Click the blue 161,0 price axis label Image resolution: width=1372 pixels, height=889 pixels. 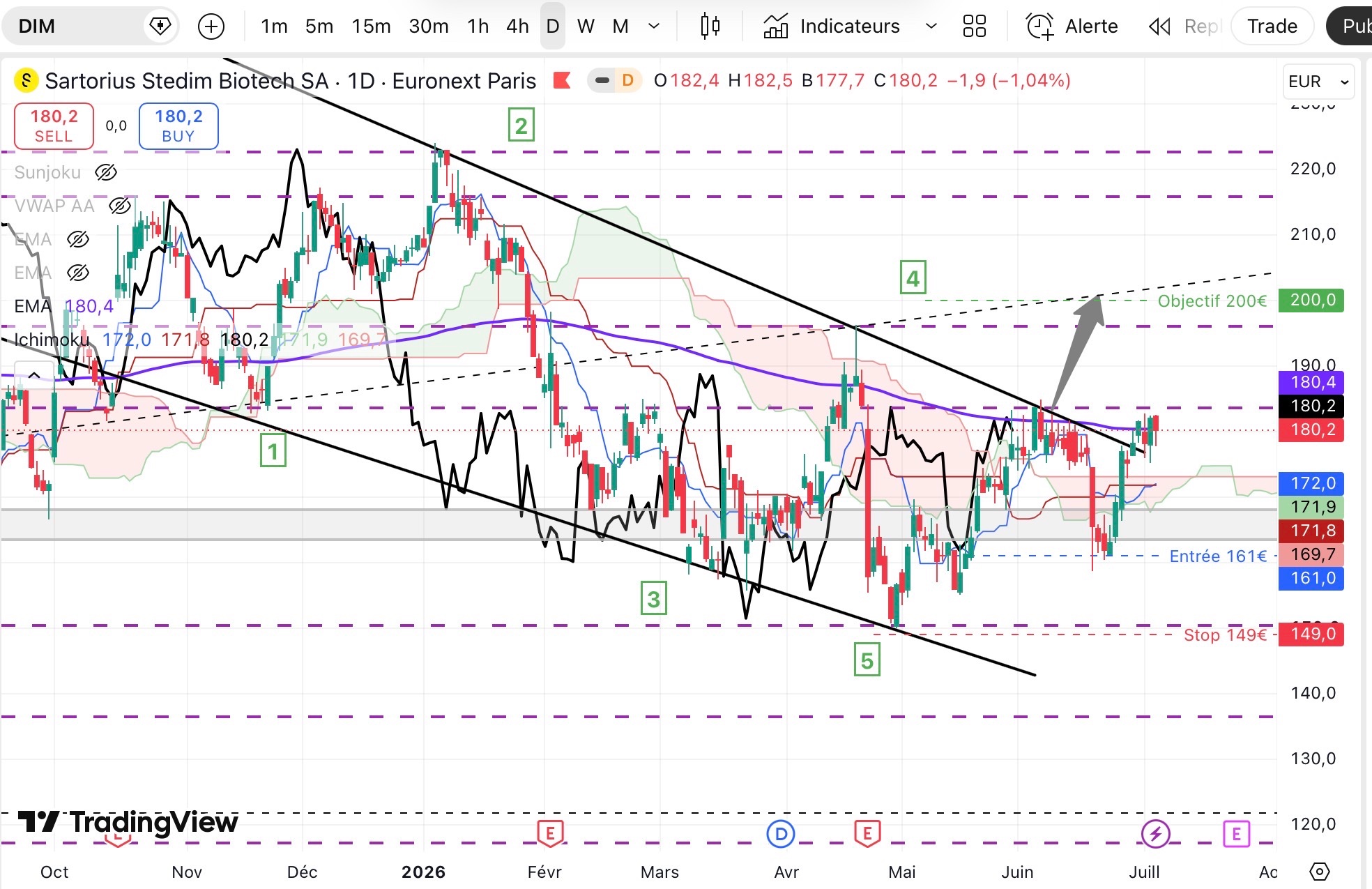[x=1311, y=578]
